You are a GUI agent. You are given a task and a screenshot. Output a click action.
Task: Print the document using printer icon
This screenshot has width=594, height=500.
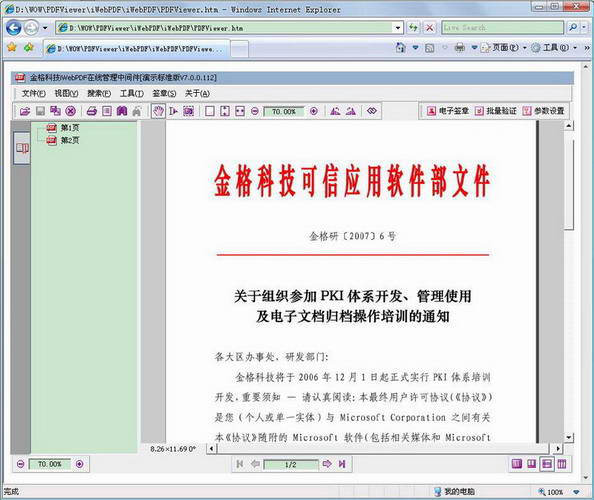click(x=92, y=111)
